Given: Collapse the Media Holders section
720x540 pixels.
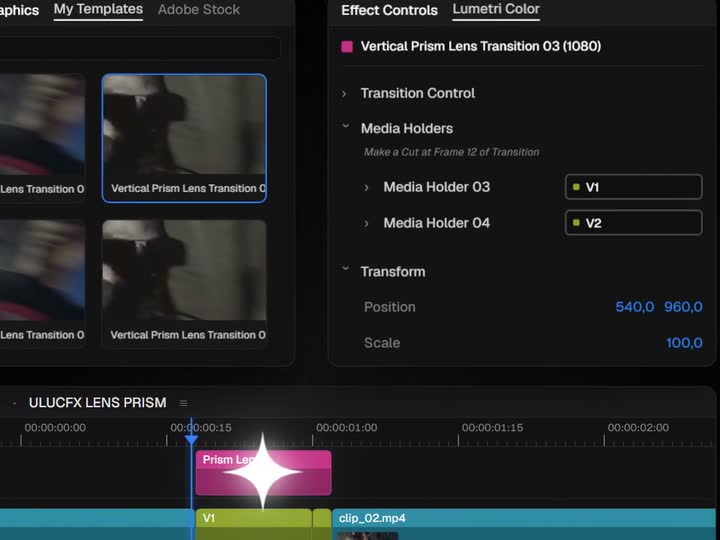Looking at the screenshot, I should (346, 126).
